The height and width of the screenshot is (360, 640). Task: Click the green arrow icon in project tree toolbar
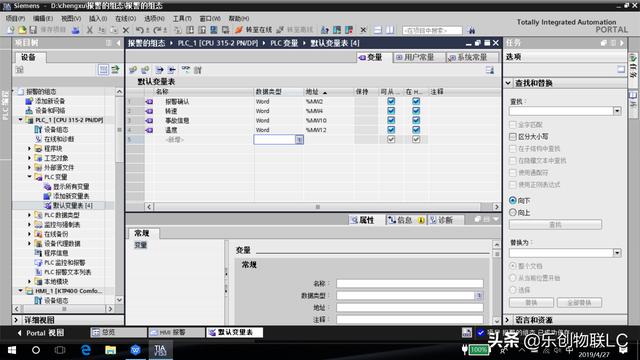click(x=116, y=70)
